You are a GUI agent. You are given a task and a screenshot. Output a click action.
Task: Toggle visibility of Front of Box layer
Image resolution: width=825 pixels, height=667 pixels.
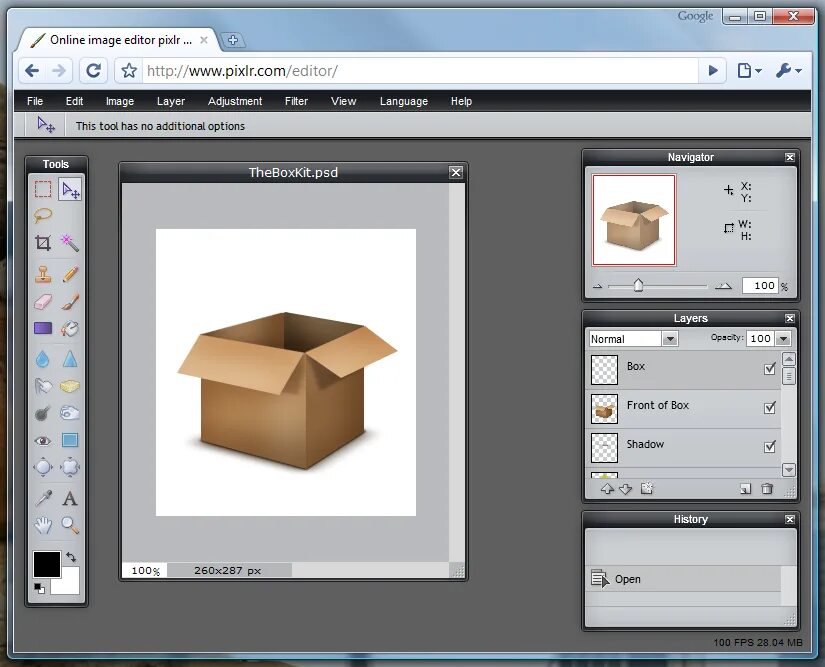tap(769, 407)
